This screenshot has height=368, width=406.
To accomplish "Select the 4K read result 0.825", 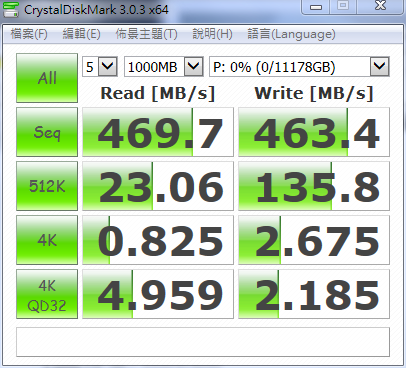I will tap(158, 240).
